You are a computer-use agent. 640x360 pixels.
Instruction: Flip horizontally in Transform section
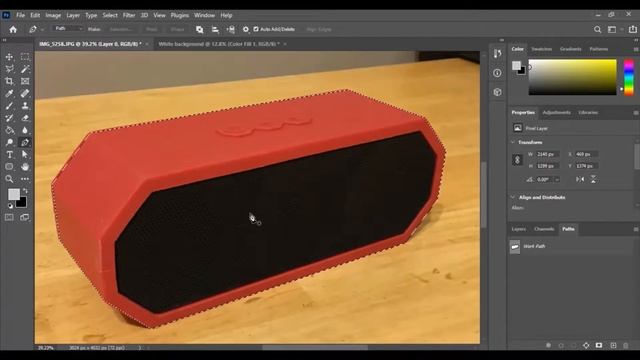click(580, 179)
